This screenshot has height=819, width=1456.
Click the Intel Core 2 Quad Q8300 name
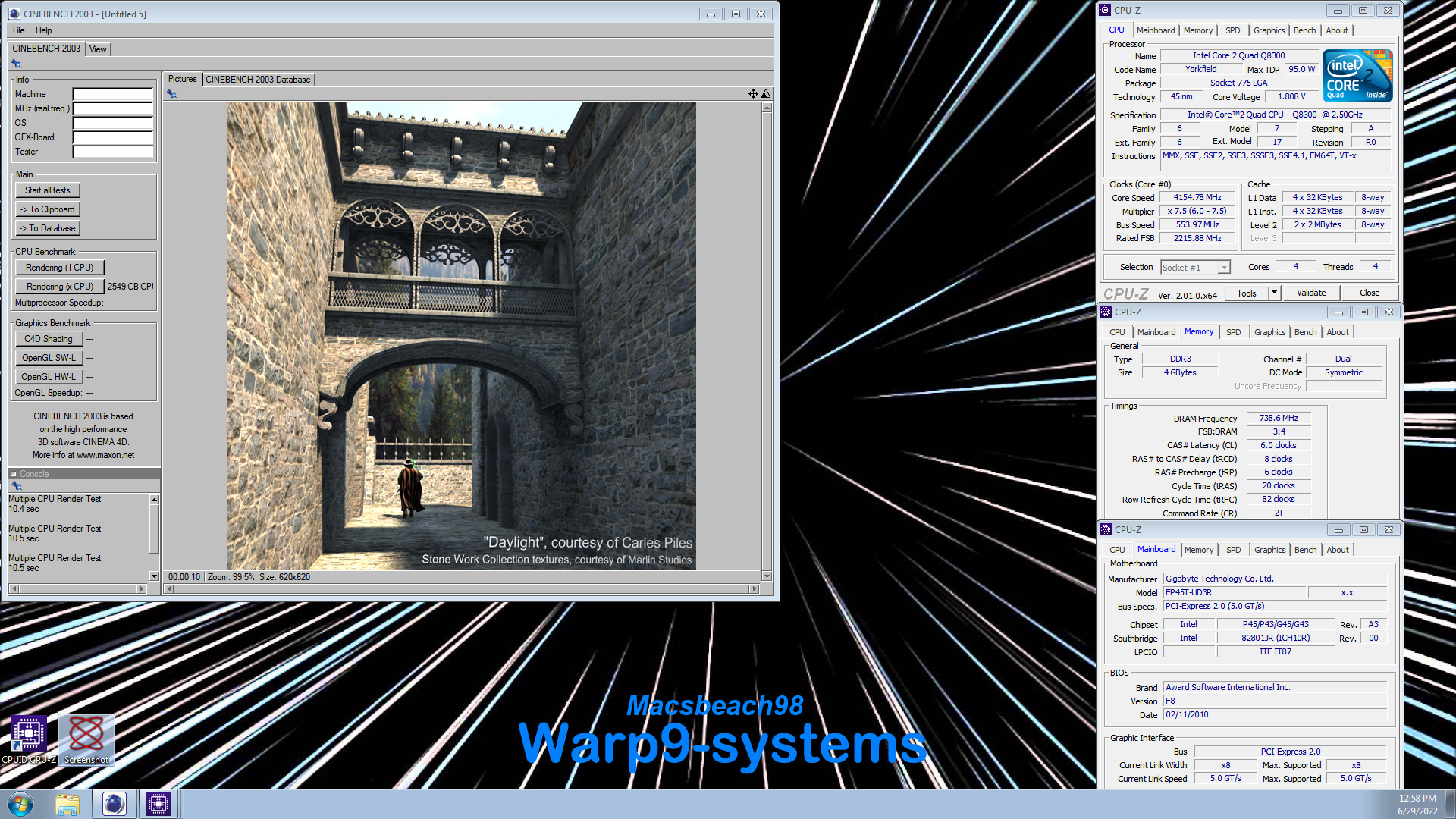pos(1238,55)
